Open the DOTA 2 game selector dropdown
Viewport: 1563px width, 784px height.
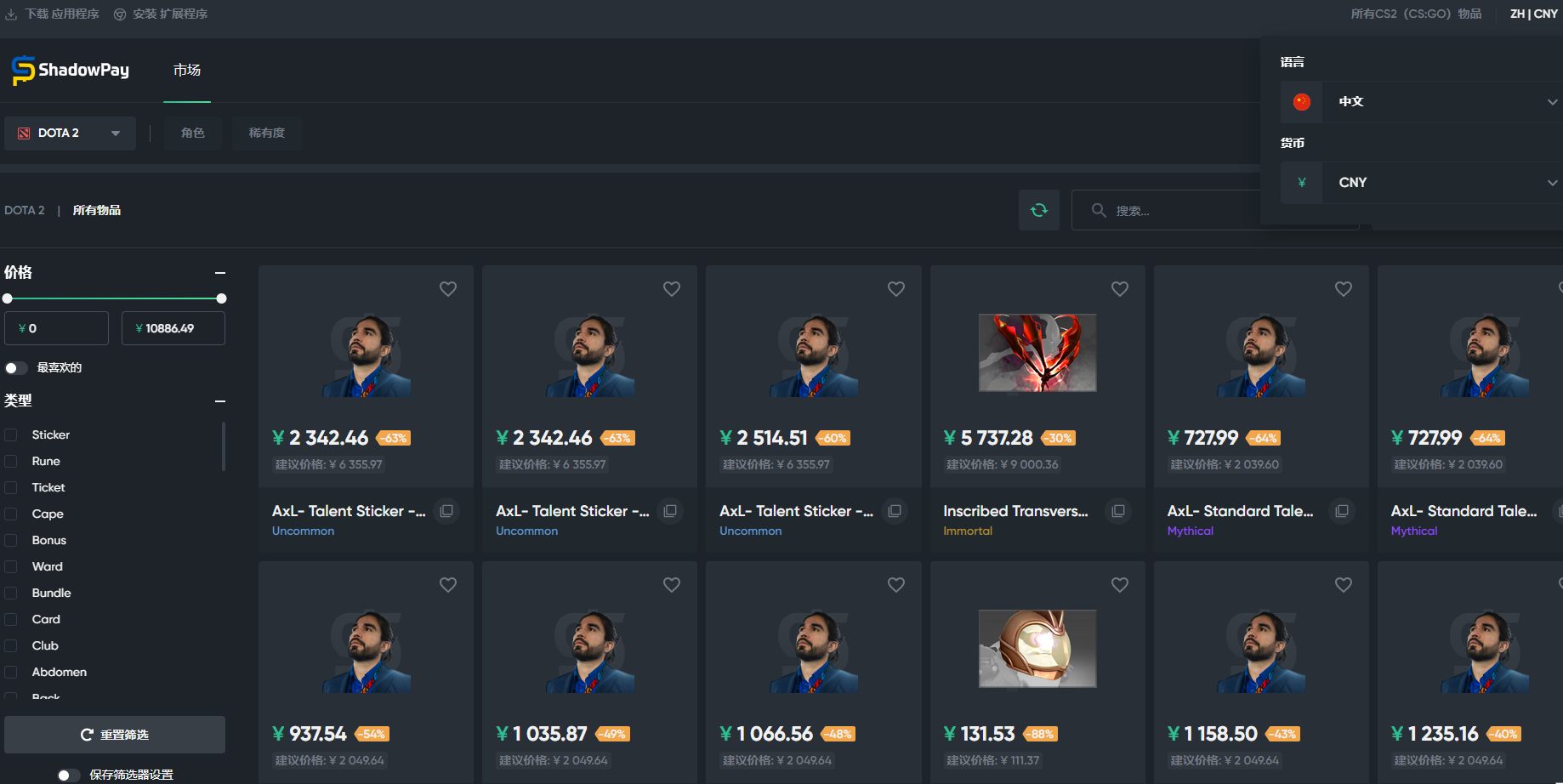(x=70, y=134)
